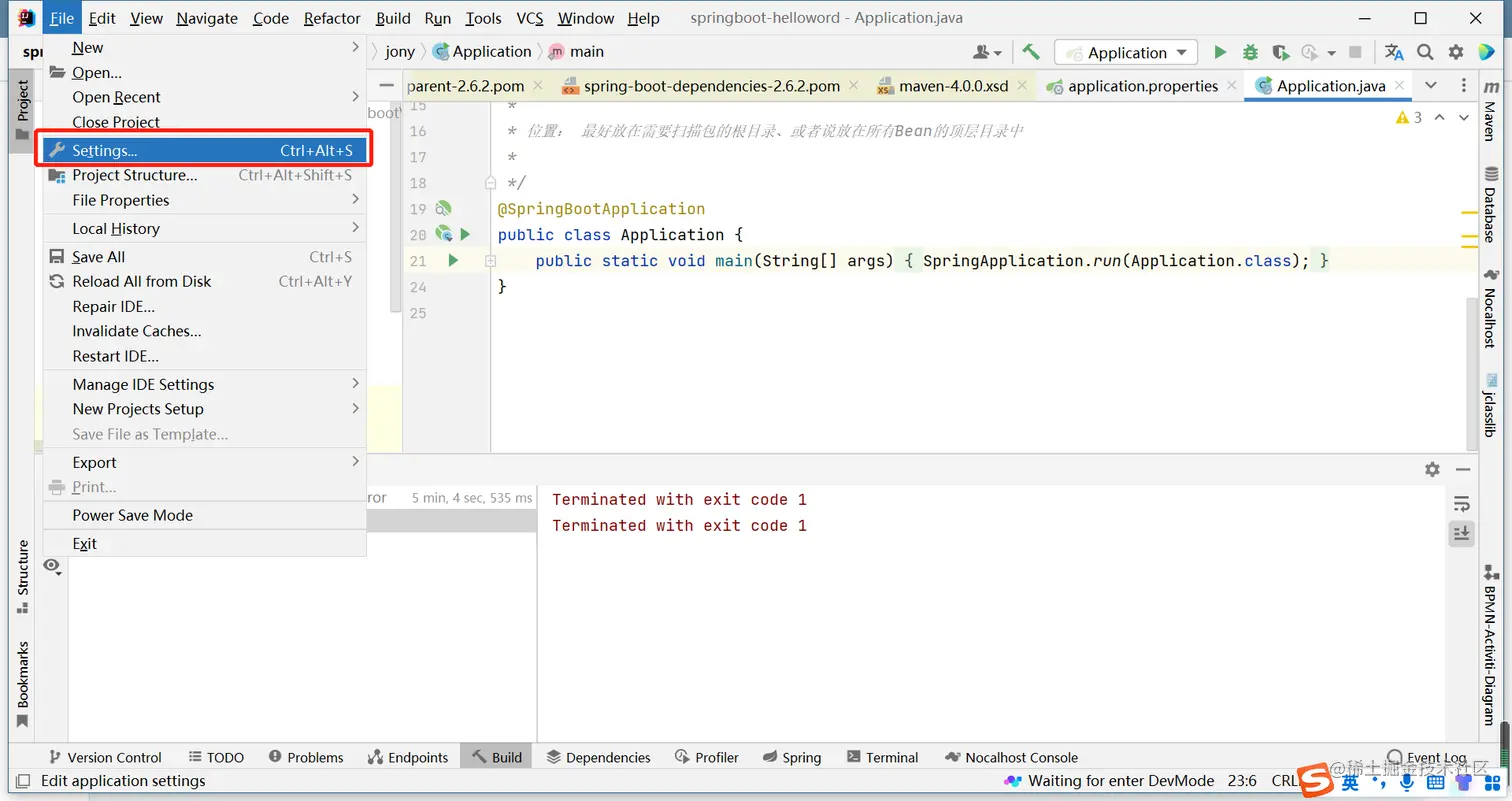Open the Spring tool window
Image resolution: width=1512 pixels, height=801 pixels.
[x=791, y=758]
